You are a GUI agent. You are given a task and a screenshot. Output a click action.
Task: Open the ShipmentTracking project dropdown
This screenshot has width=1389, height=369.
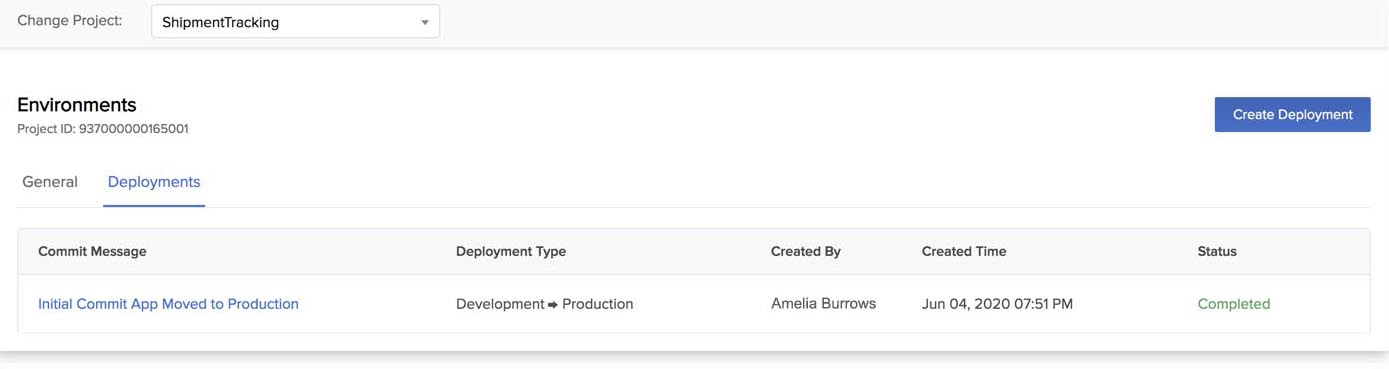pyautogui.click(x=295, y=22)
